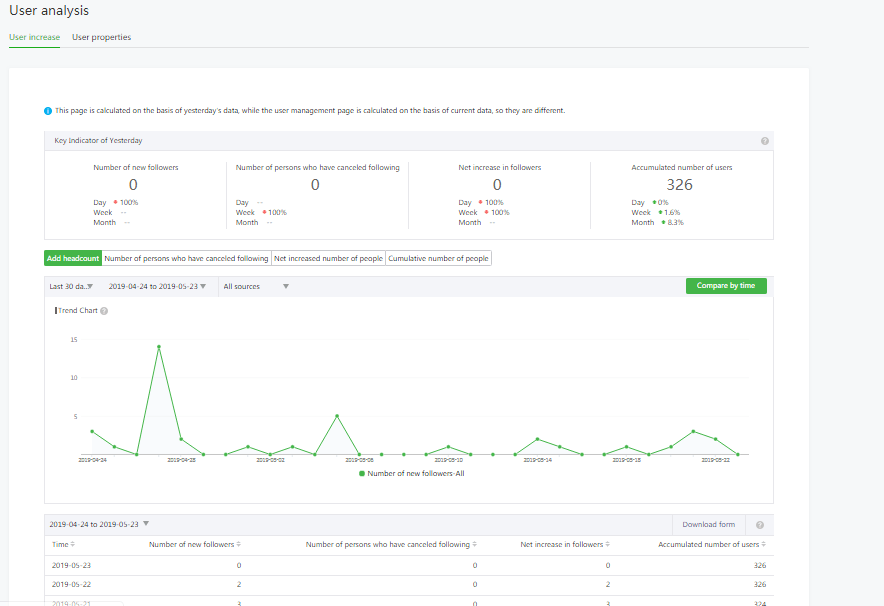
Task: Switch to User properties tab
Action: coord(101,37)
